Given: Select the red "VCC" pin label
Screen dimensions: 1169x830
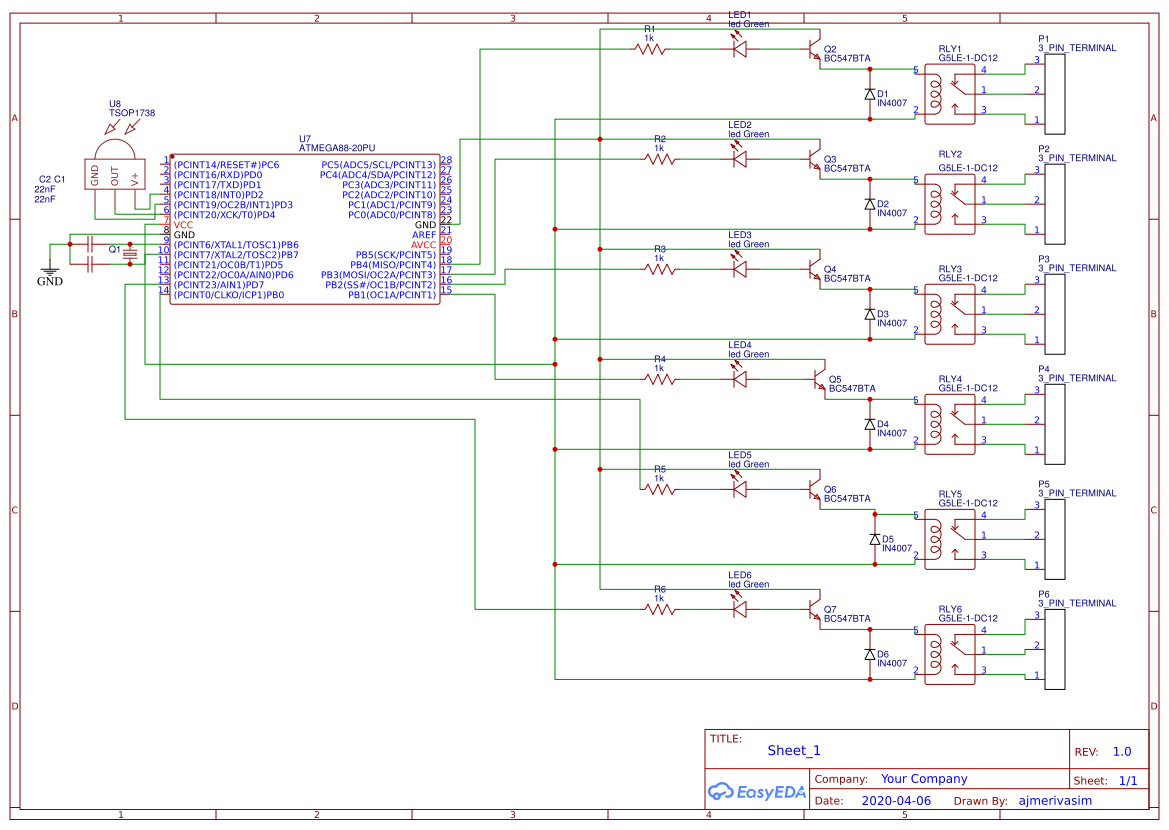Looking at the screenshot, I should click(183, 225).
